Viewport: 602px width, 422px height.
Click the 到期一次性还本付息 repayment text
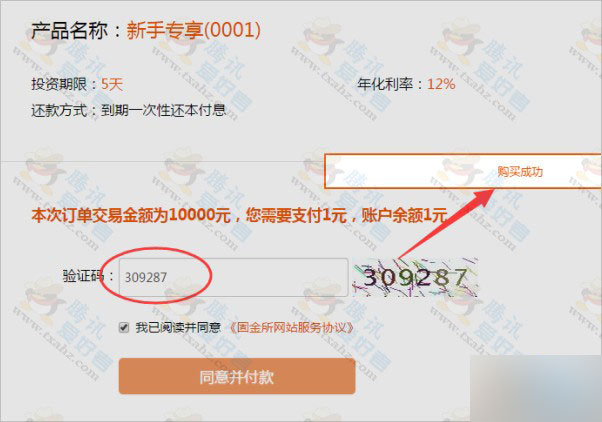point(163,110)
